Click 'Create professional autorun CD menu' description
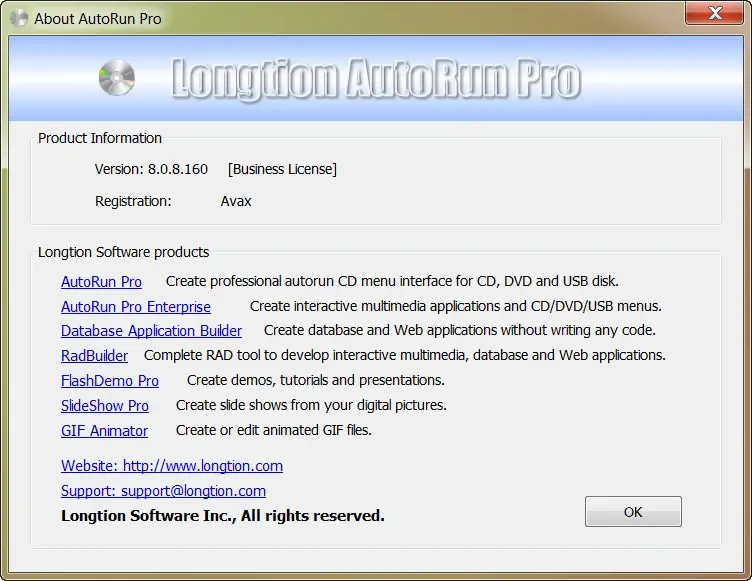 click(x=392, y=281)
